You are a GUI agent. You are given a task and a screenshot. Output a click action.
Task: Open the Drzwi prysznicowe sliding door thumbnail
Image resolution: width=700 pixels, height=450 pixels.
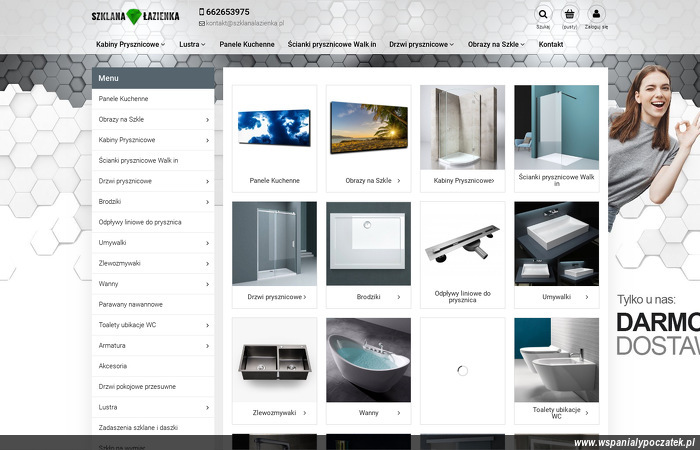click(274, 243)
